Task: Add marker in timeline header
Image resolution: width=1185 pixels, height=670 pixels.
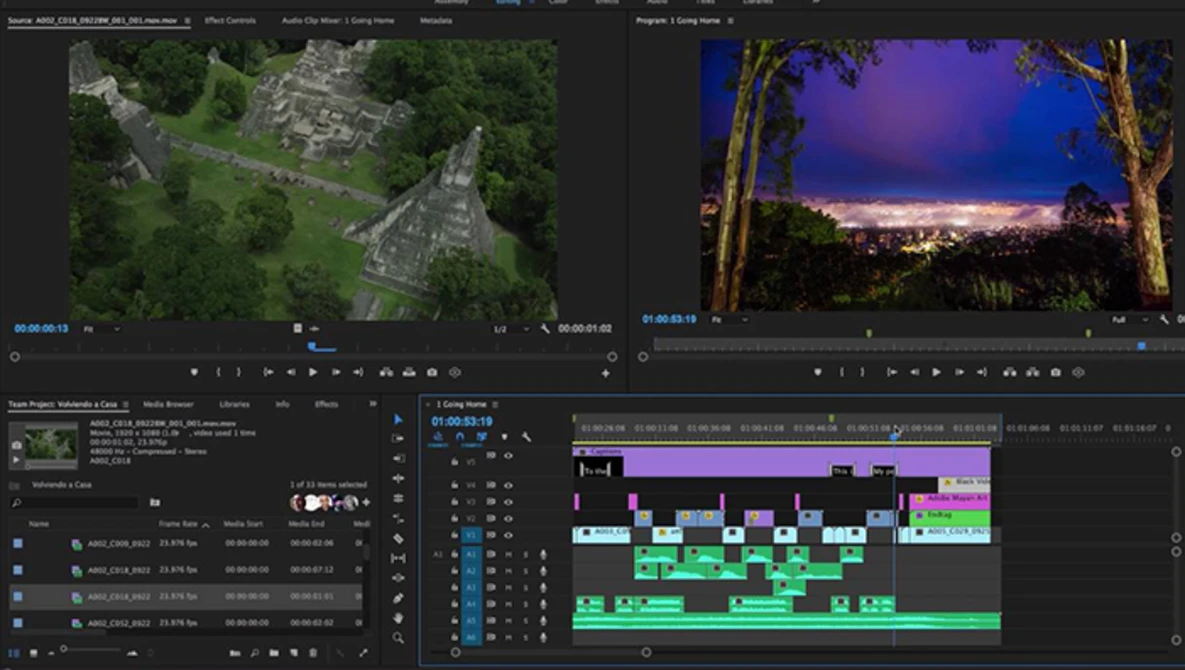Action: 504,437
